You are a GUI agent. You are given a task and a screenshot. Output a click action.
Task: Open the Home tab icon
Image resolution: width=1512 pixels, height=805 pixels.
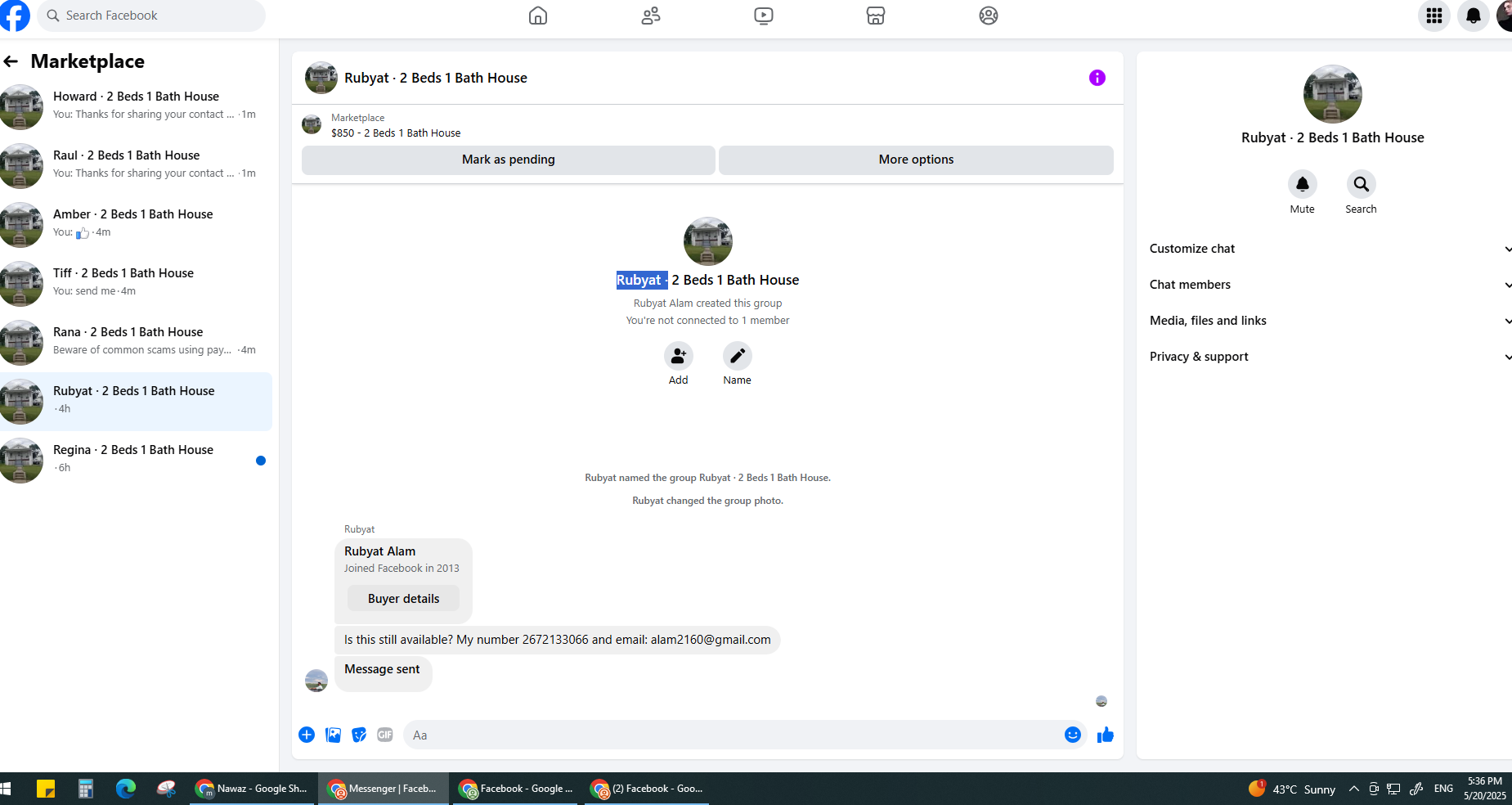(x=538, y=16)
